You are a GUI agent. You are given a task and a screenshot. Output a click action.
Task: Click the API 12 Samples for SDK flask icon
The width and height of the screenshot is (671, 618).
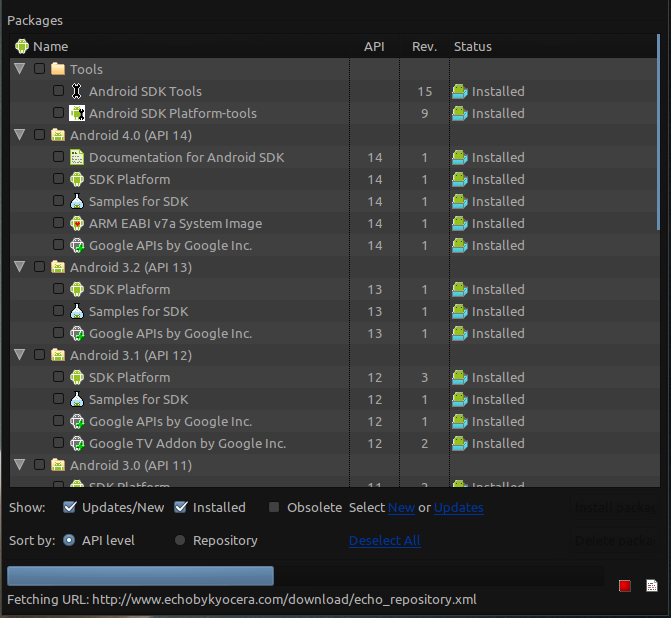click(77, 399)
